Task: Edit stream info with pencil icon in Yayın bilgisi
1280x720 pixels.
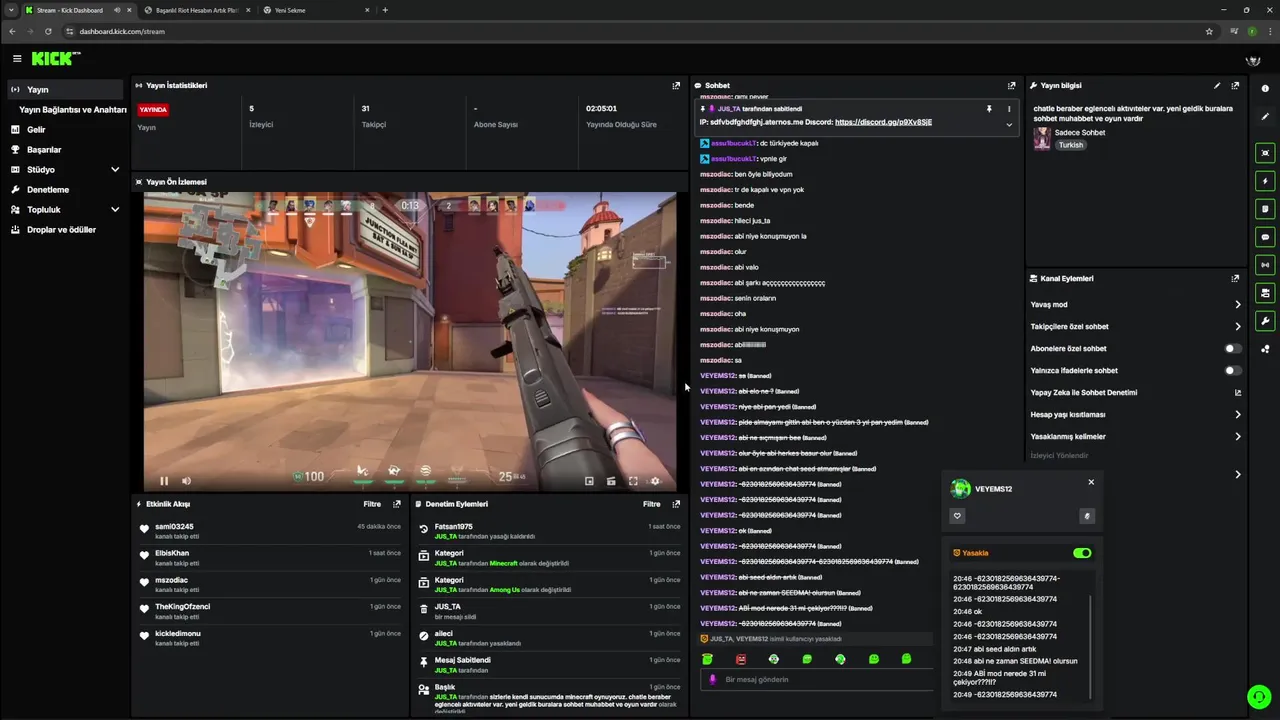Action: tap(1217, 85)
